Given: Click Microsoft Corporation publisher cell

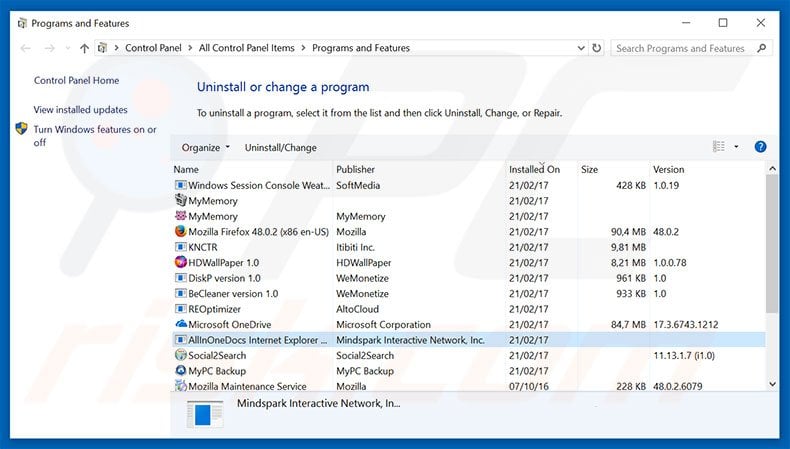Looking at the screenshot, I should [x=383, y=325].
